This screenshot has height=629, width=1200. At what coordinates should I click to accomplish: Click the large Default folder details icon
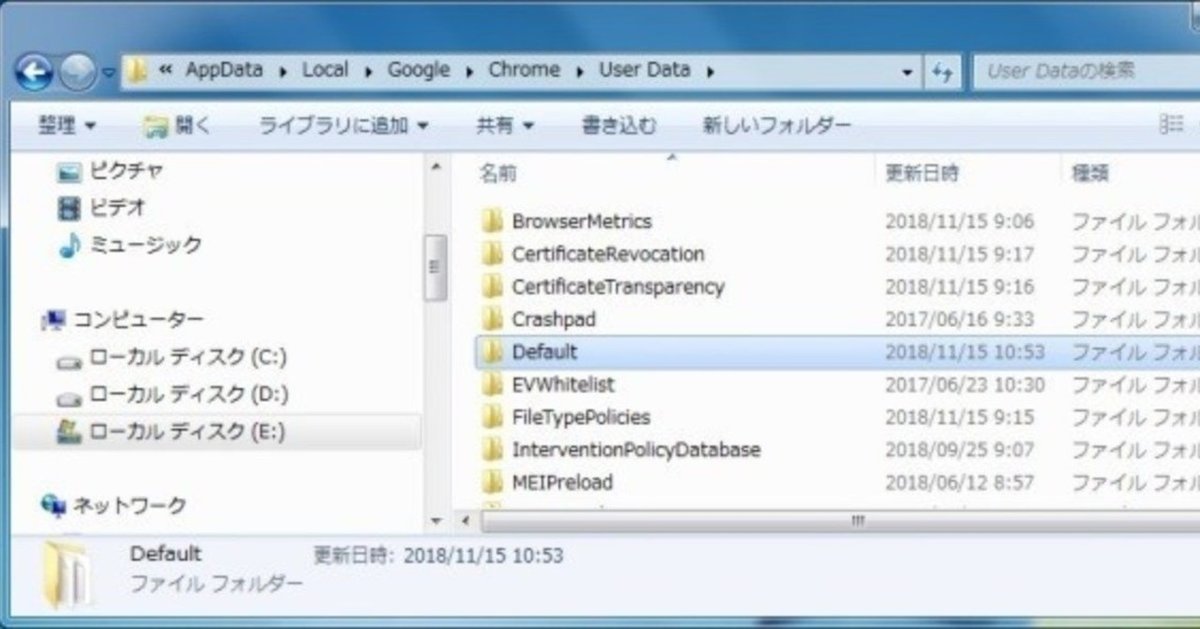click(x=68, y=575)
